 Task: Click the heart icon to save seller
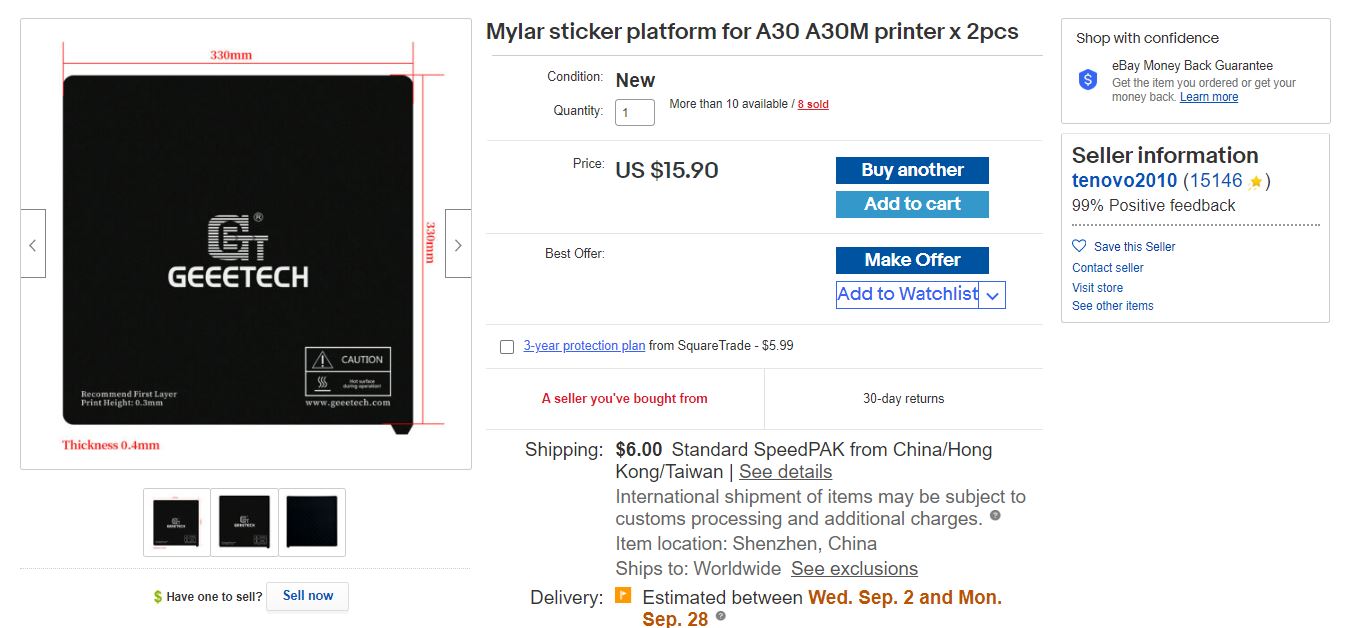pyautogui.click(x=1079, y=246)
